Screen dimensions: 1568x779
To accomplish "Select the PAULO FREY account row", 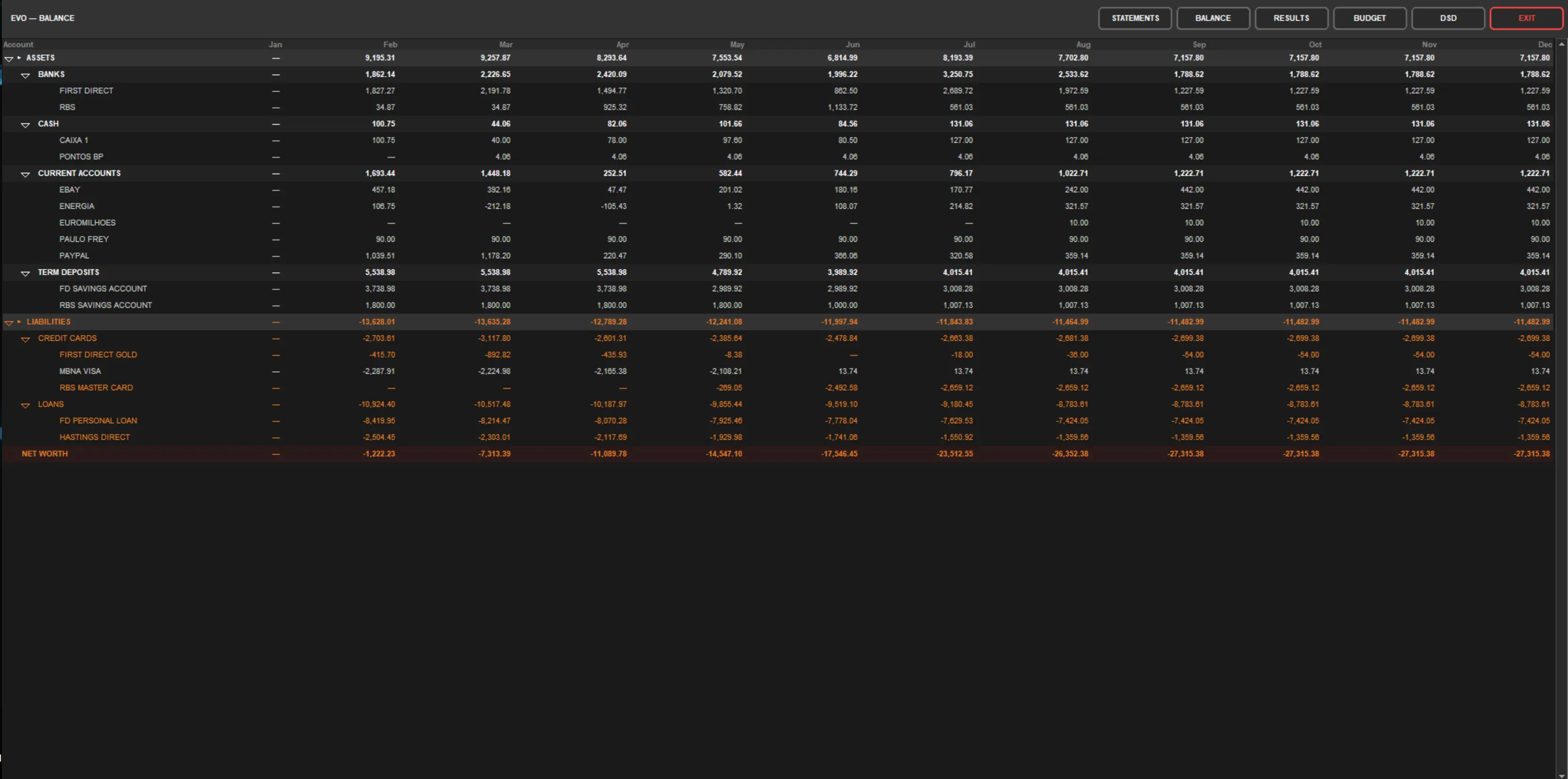I will coord(778,239).
